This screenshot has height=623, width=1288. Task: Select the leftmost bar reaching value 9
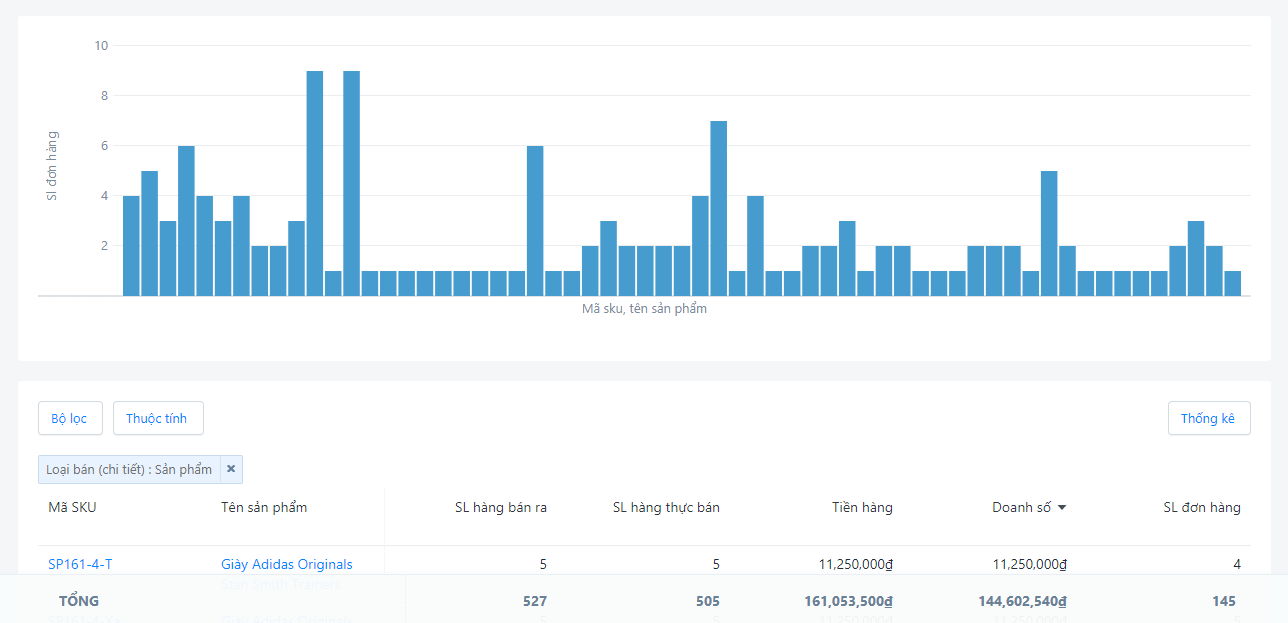(x=314, y=183)
